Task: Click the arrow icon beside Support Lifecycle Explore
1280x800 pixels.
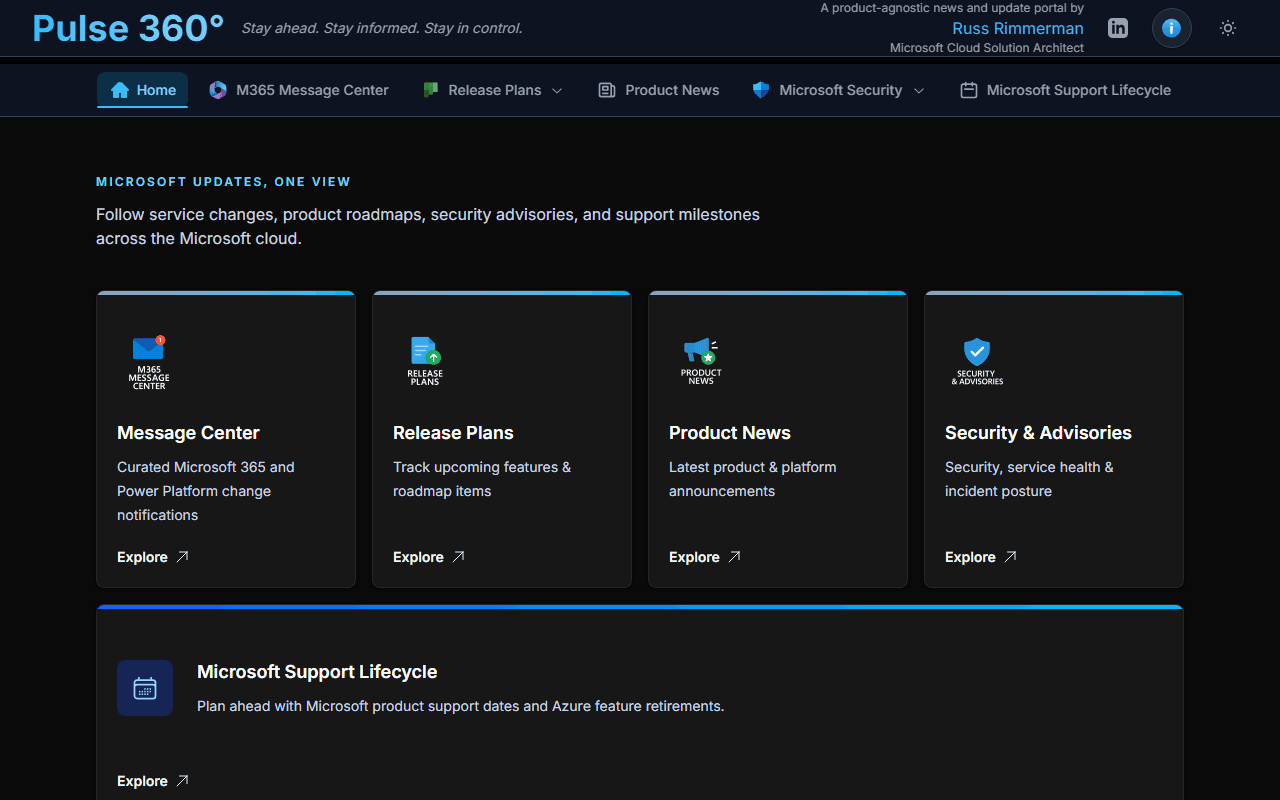Action: tap(182, 781)
